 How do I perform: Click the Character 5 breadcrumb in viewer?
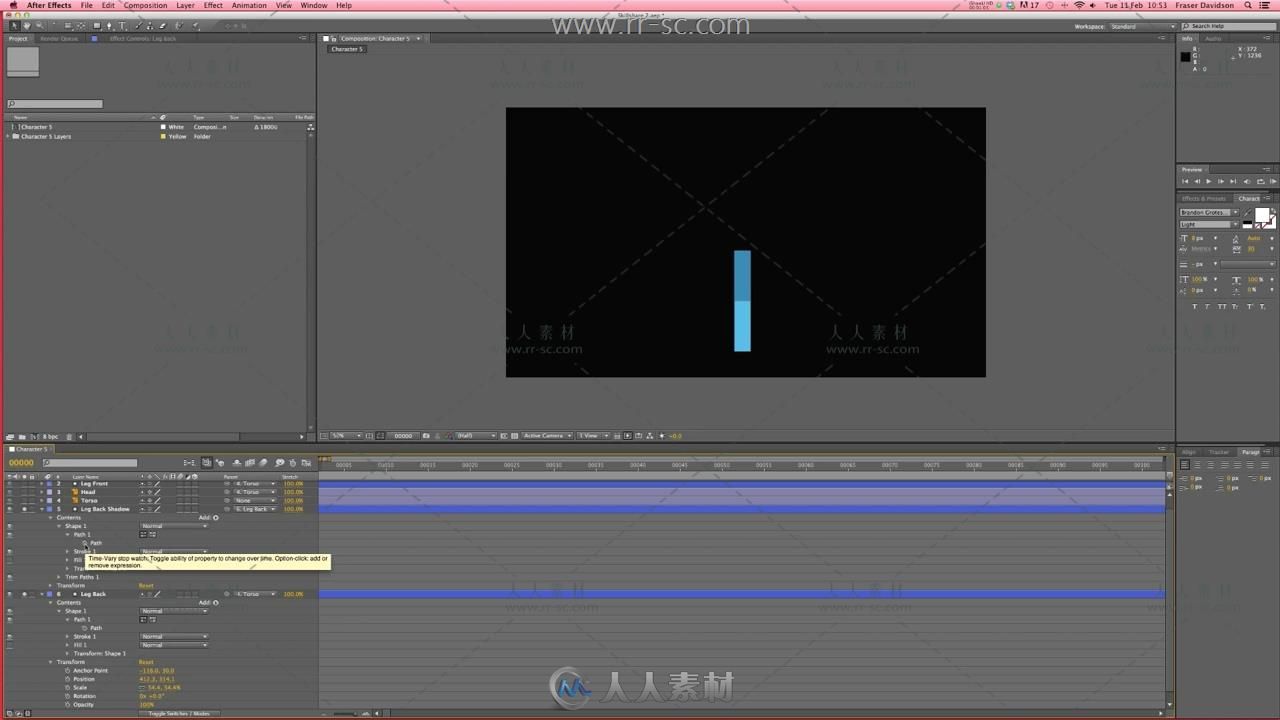click(346, 49)
